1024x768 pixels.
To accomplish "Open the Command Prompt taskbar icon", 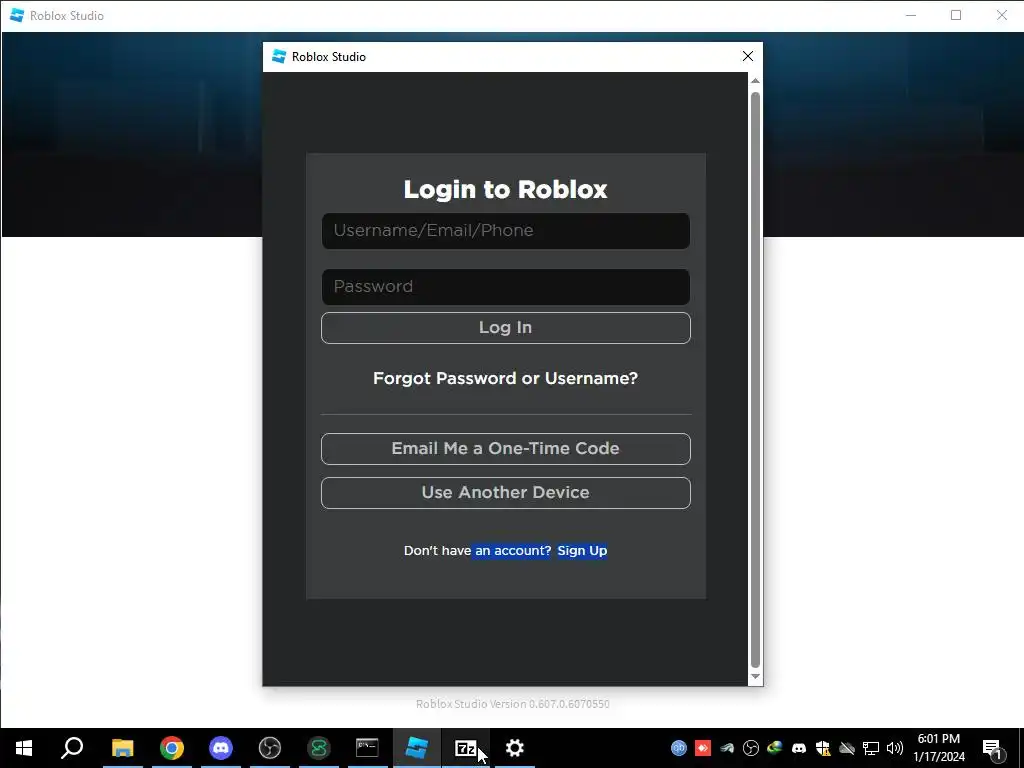I will 367,748.
